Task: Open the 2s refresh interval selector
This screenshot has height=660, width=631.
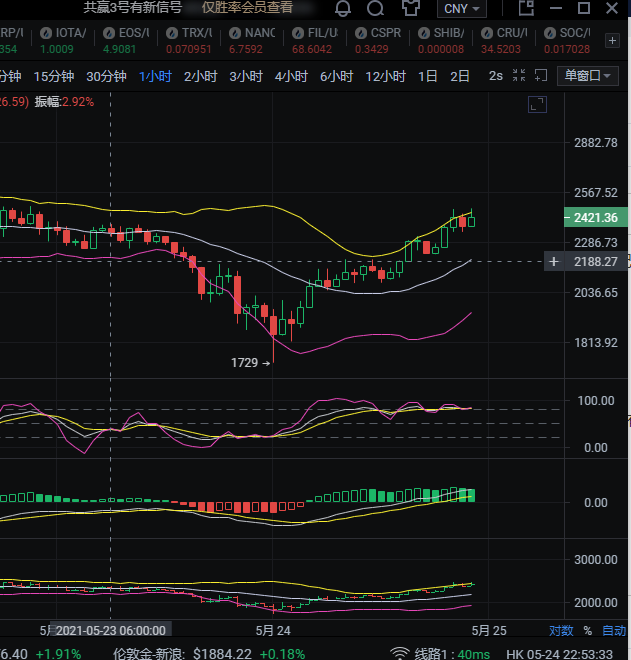Action: (x=496, y=76)
